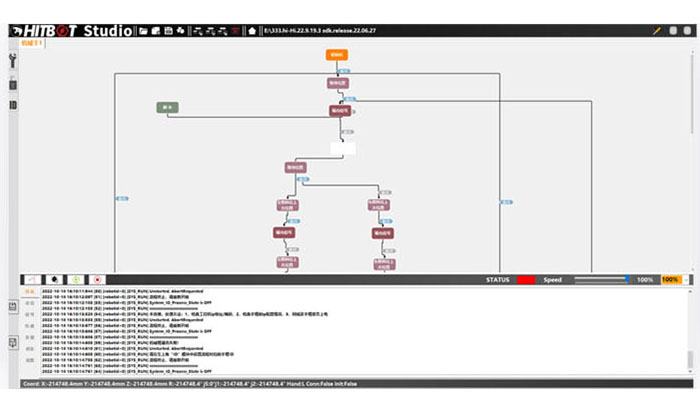The width and height of the screenshot is (700, 411).
Task: Select the first orange log category tab
Action: (29, 292)
